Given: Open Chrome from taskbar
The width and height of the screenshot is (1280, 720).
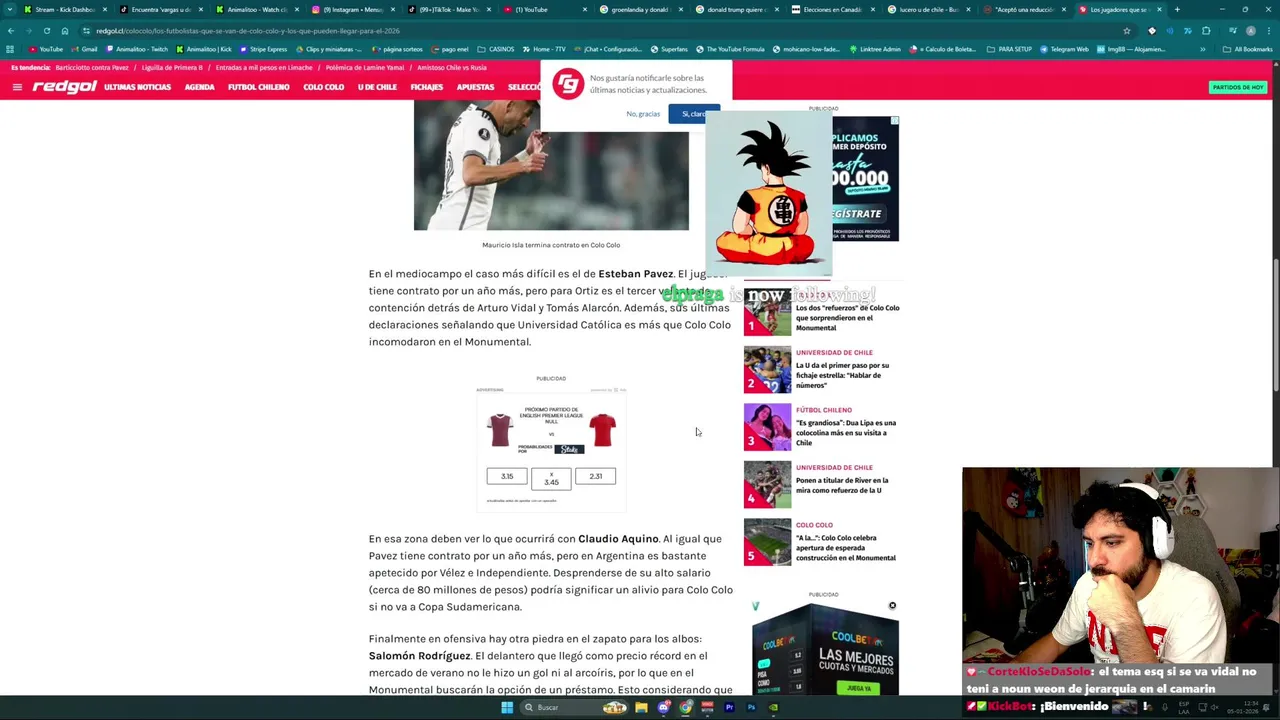Looking at the screenshot, I should 685,708.
